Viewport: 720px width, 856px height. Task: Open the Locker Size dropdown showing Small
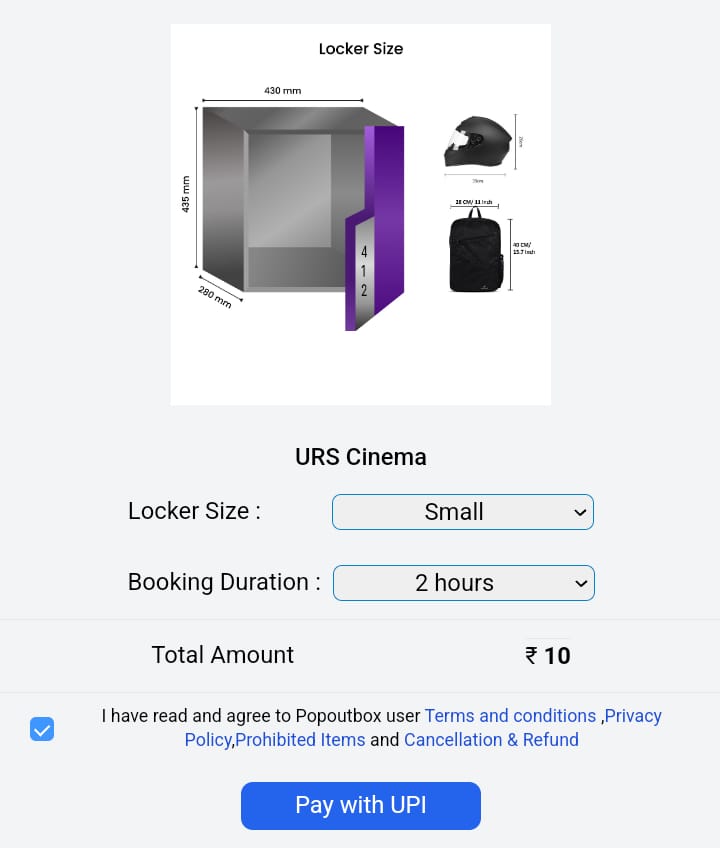point(462,512)
